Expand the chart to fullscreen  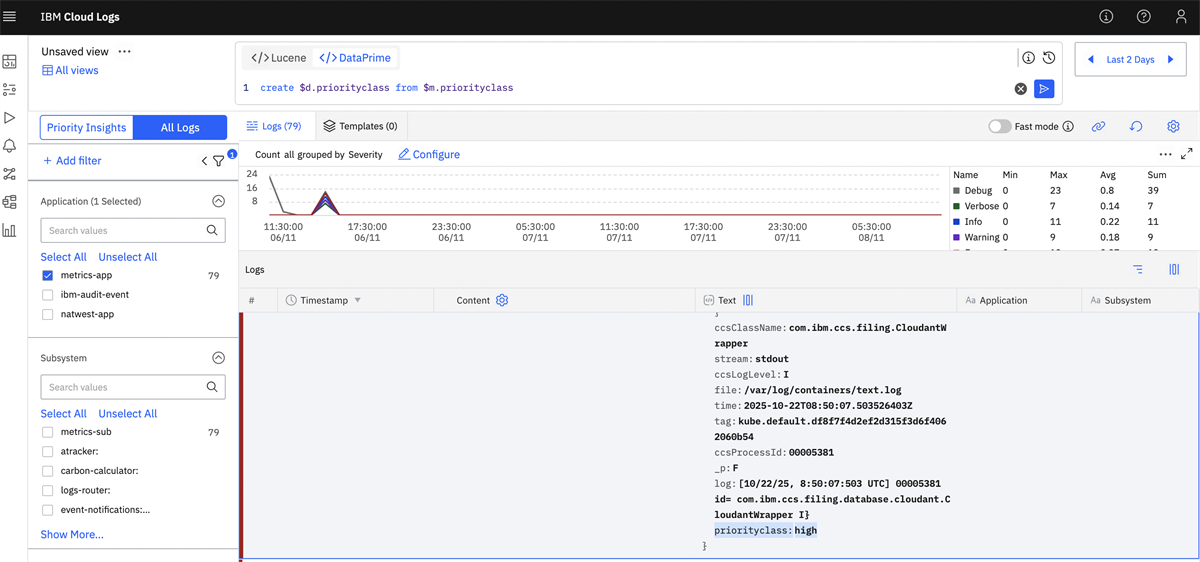1187,155
